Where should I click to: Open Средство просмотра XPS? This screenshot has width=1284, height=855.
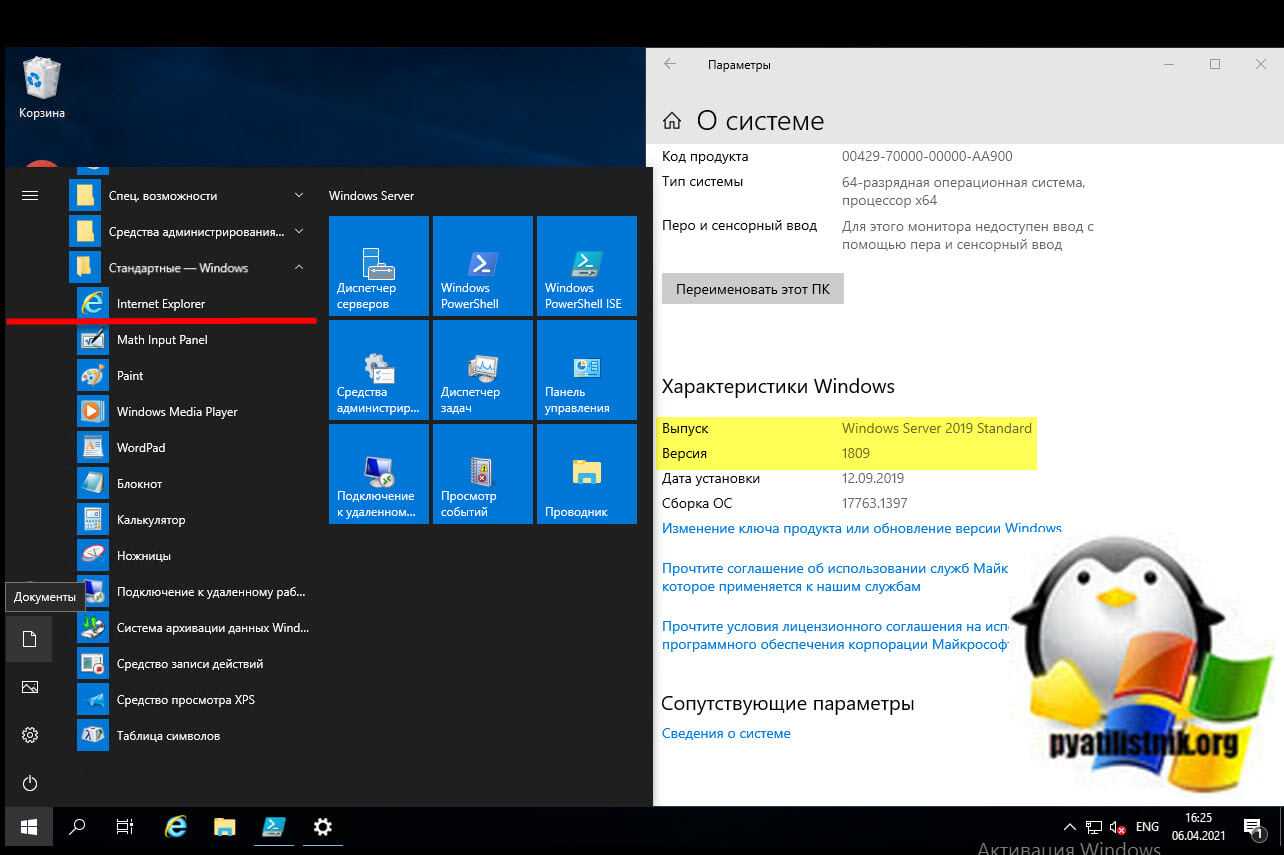coord(193,699)
